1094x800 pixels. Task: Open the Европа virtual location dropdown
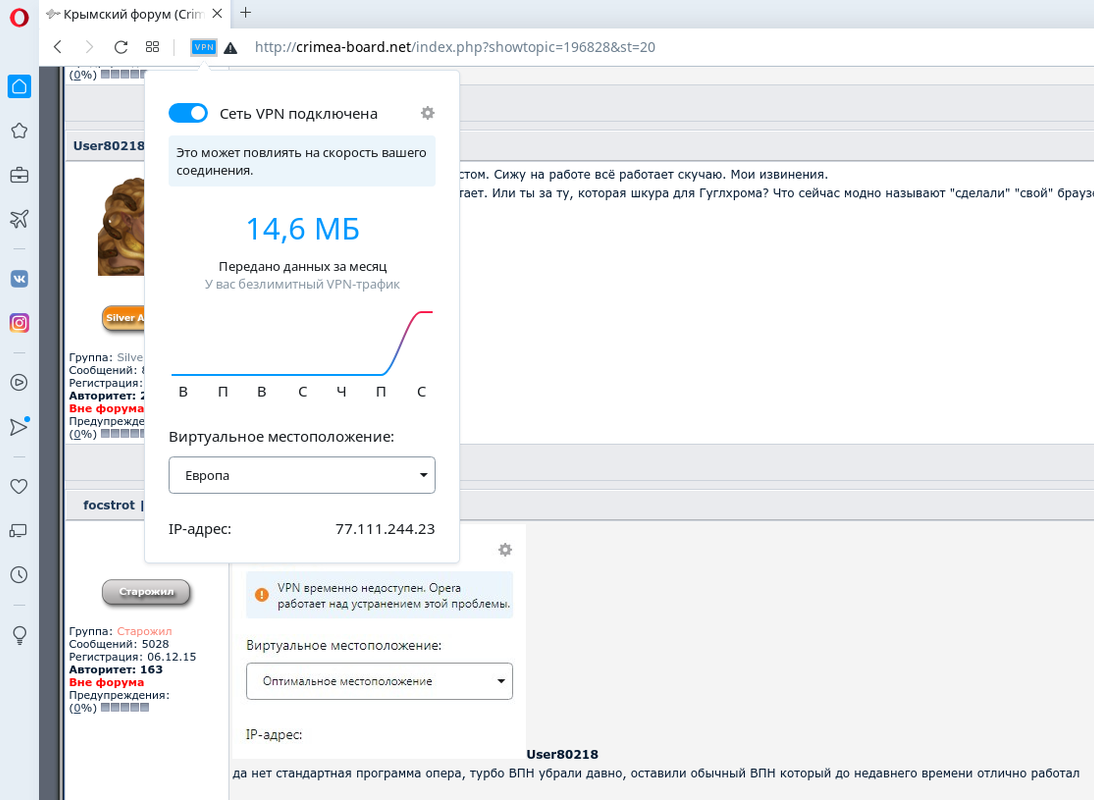[302, 475]
